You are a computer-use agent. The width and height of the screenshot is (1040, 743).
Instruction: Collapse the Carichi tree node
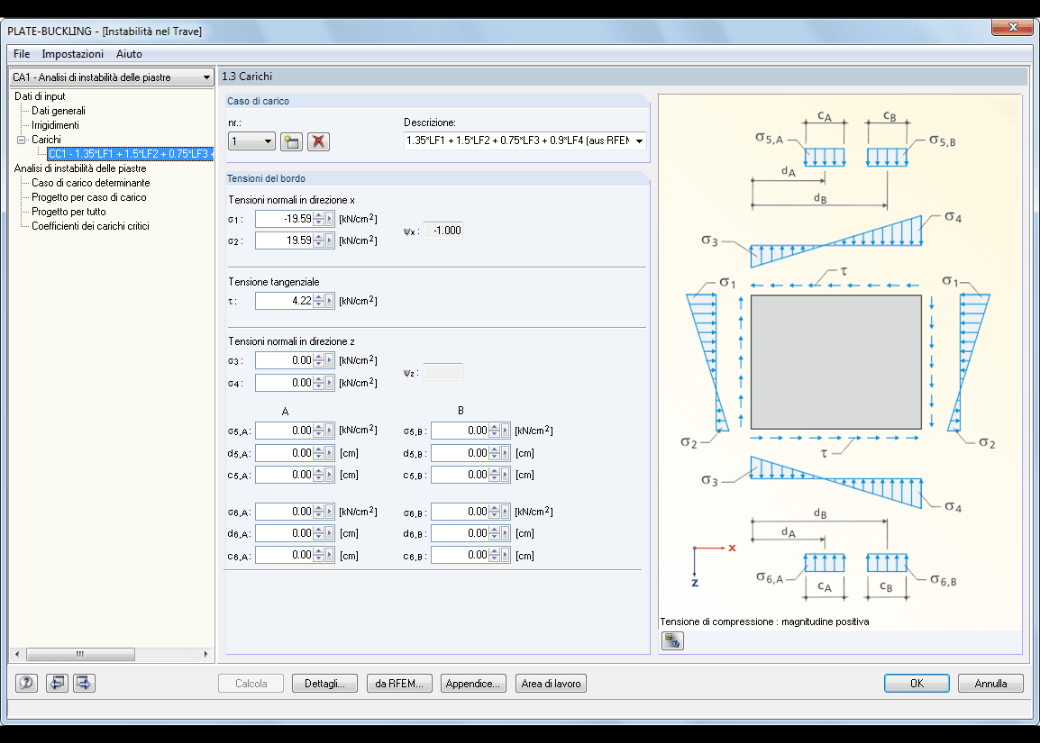tap(21, 140)
